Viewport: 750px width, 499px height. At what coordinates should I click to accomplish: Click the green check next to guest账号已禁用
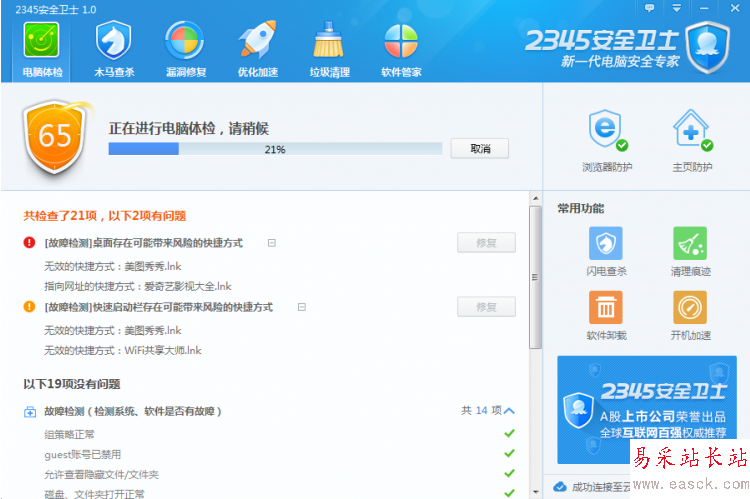(x=509, y=453)
